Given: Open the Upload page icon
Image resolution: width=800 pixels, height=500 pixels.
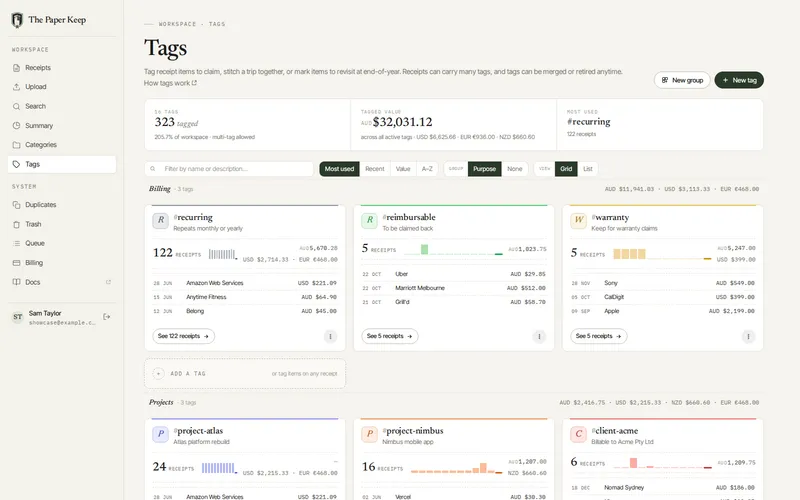Looking at the screenshot, I should [x=16, y=87].
